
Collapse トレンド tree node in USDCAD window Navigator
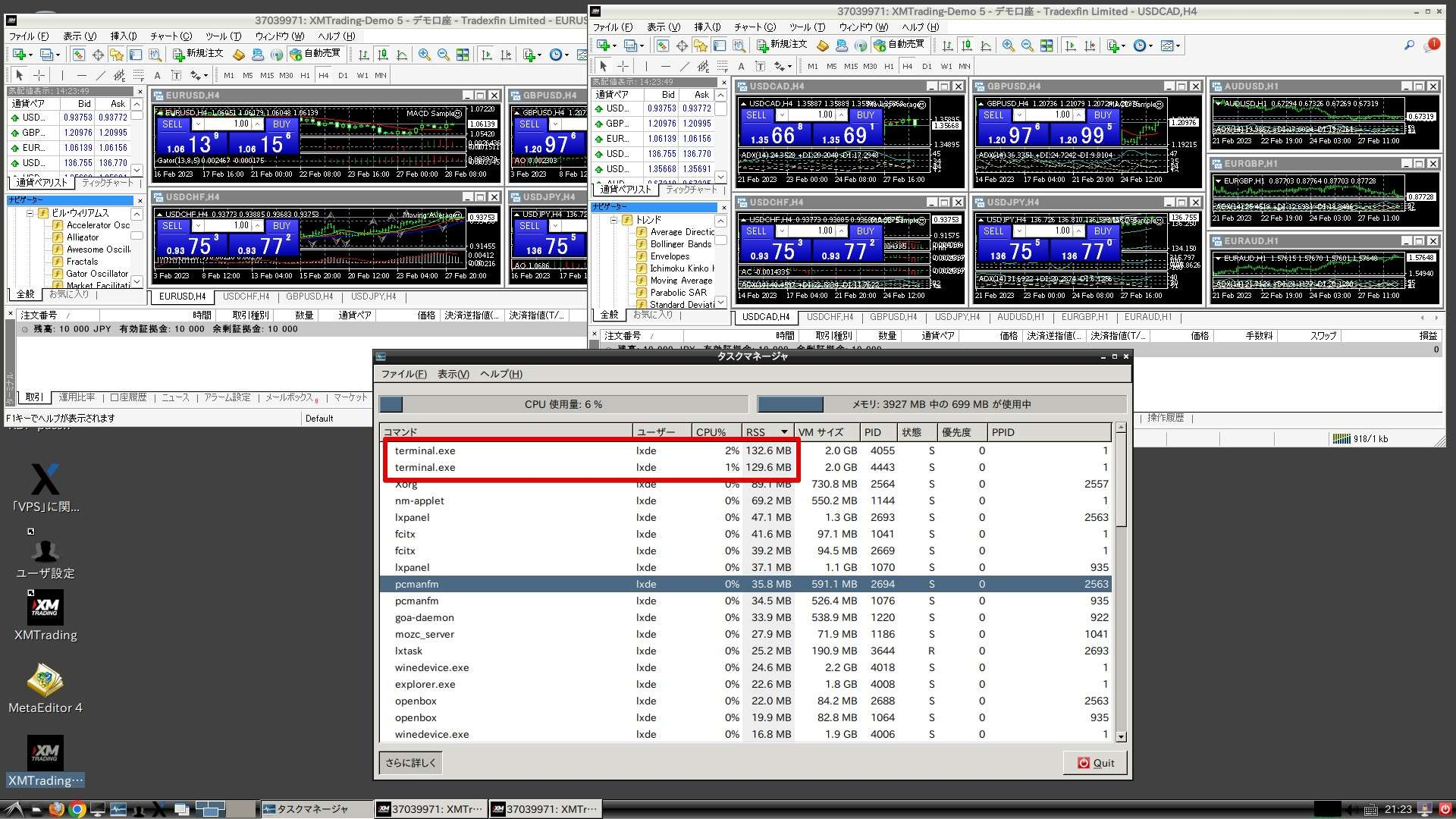click(614, 220)
